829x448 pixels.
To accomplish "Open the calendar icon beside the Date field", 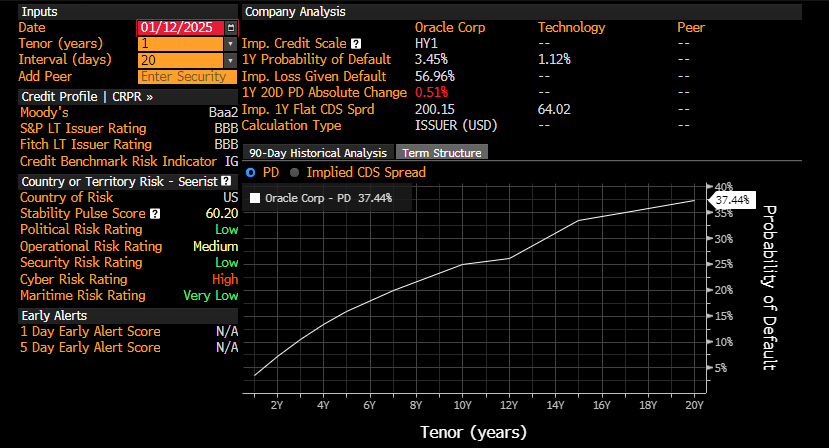I will (x=231, y=28).
